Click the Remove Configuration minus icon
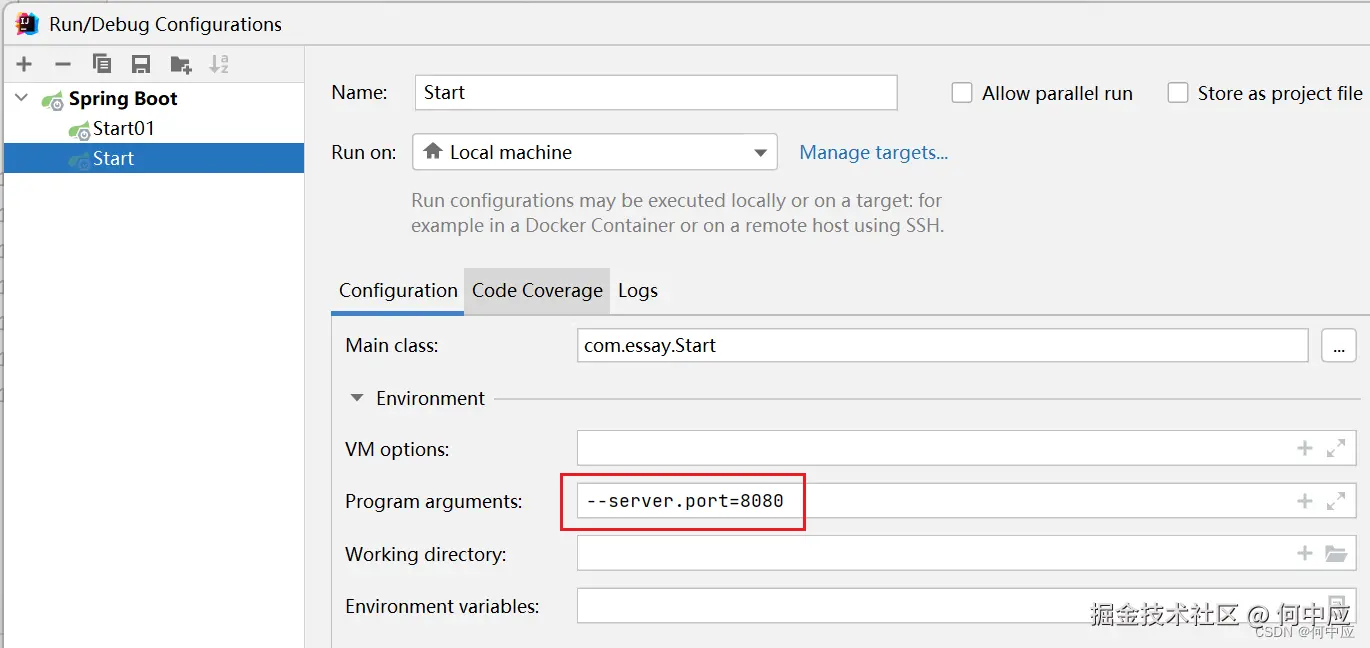 62,64
